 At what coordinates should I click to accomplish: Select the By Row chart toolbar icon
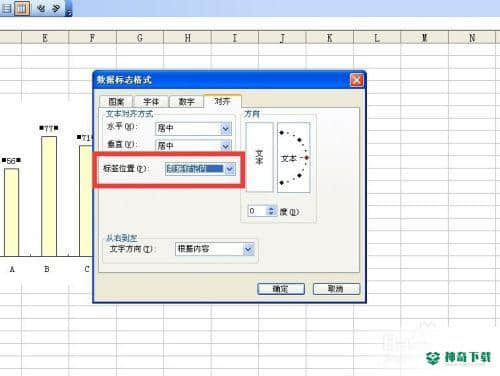click(x=7, y=8)
